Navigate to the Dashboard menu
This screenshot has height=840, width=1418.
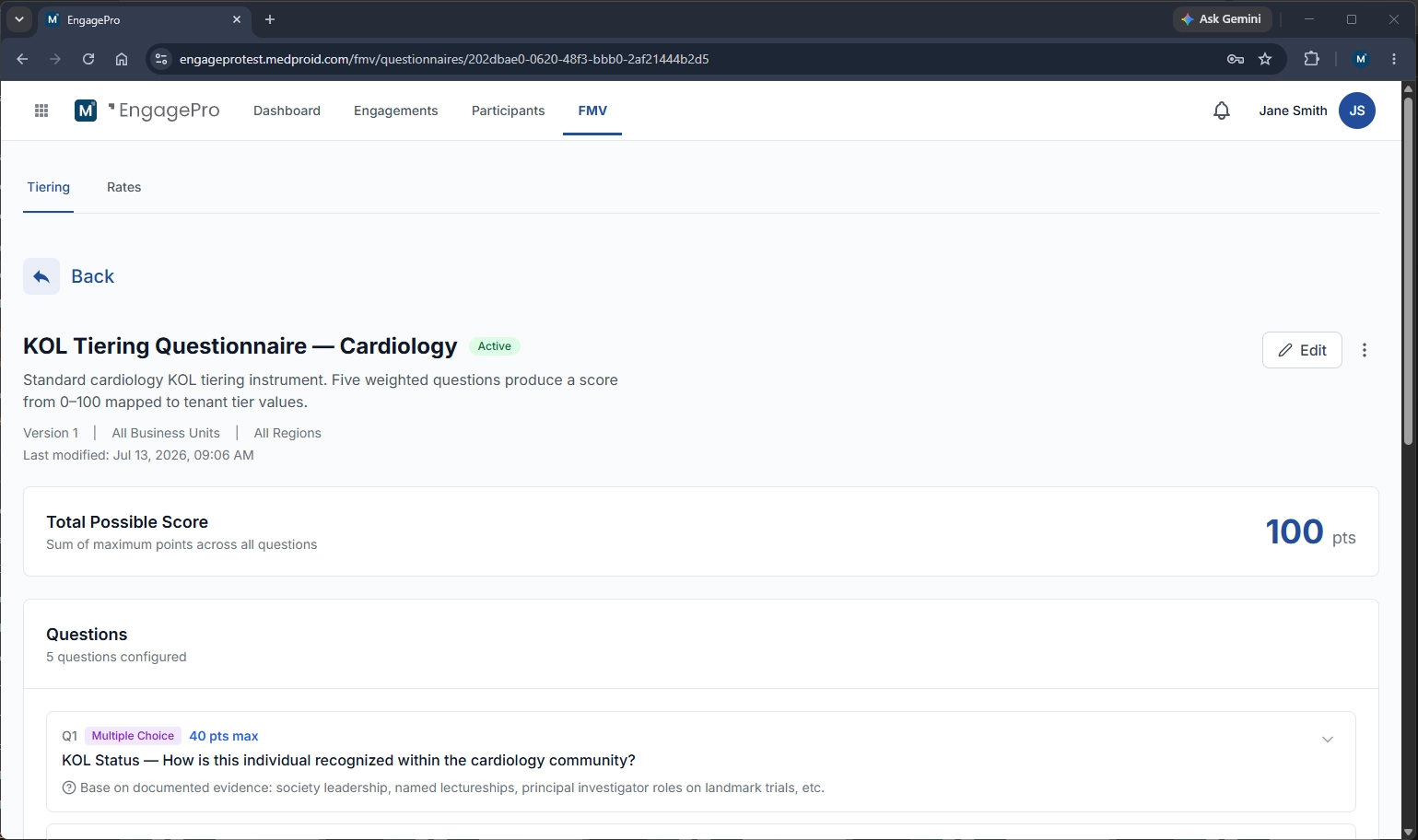(x=287, y=111)
